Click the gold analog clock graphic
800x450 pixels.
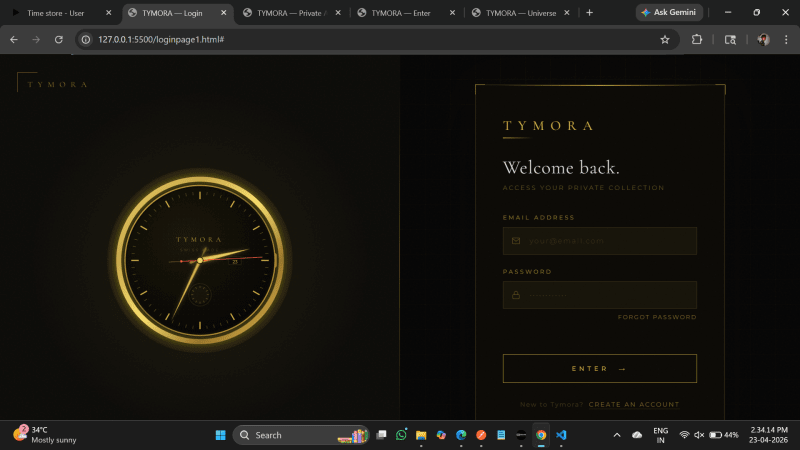click(x=200, y=259)
